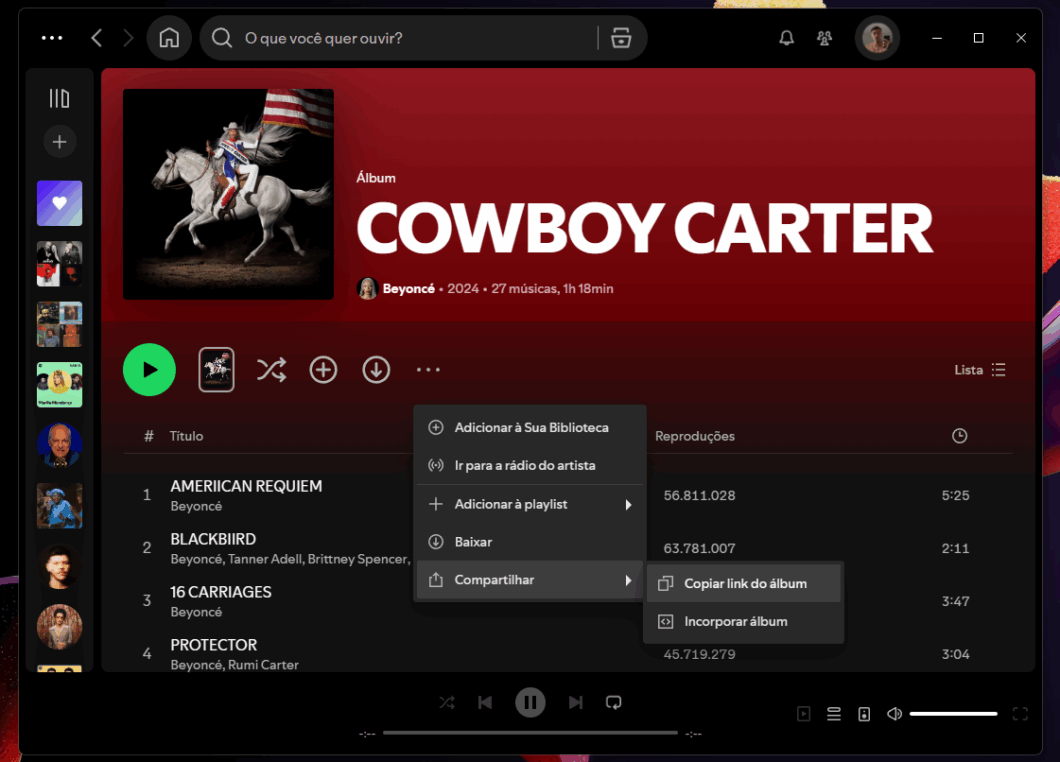Open the queue panel
This screenshot has width=1060, height=762.
coord(834,713)
